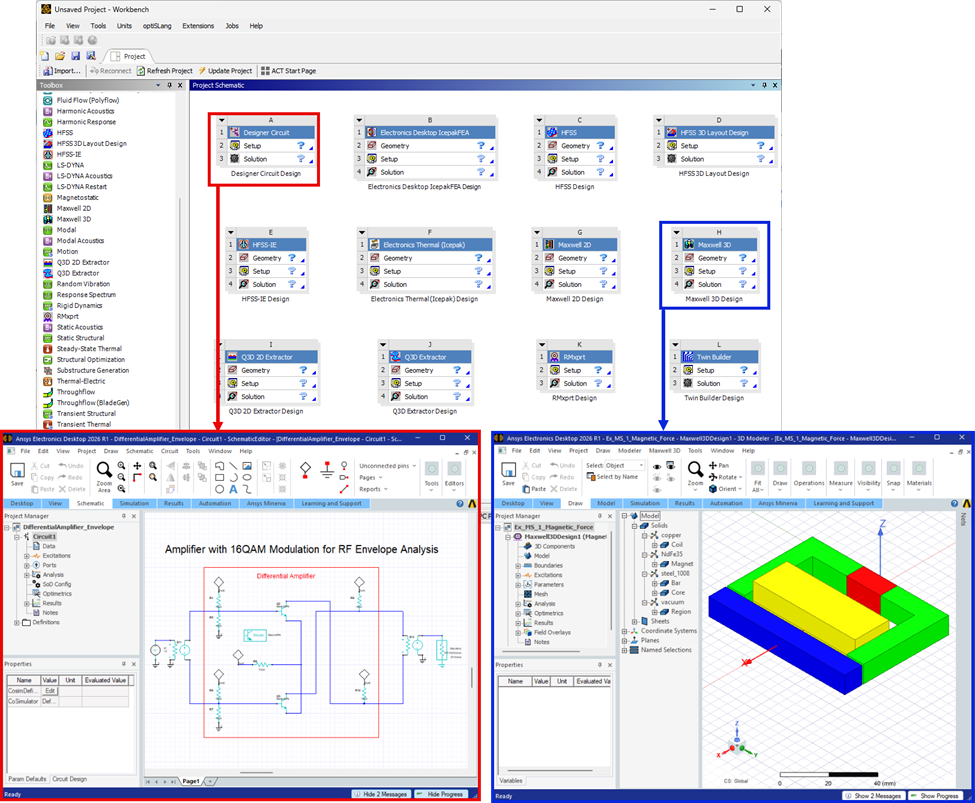Open the system A header dropdown arrow
975x803 pixels.
[222, 120]
